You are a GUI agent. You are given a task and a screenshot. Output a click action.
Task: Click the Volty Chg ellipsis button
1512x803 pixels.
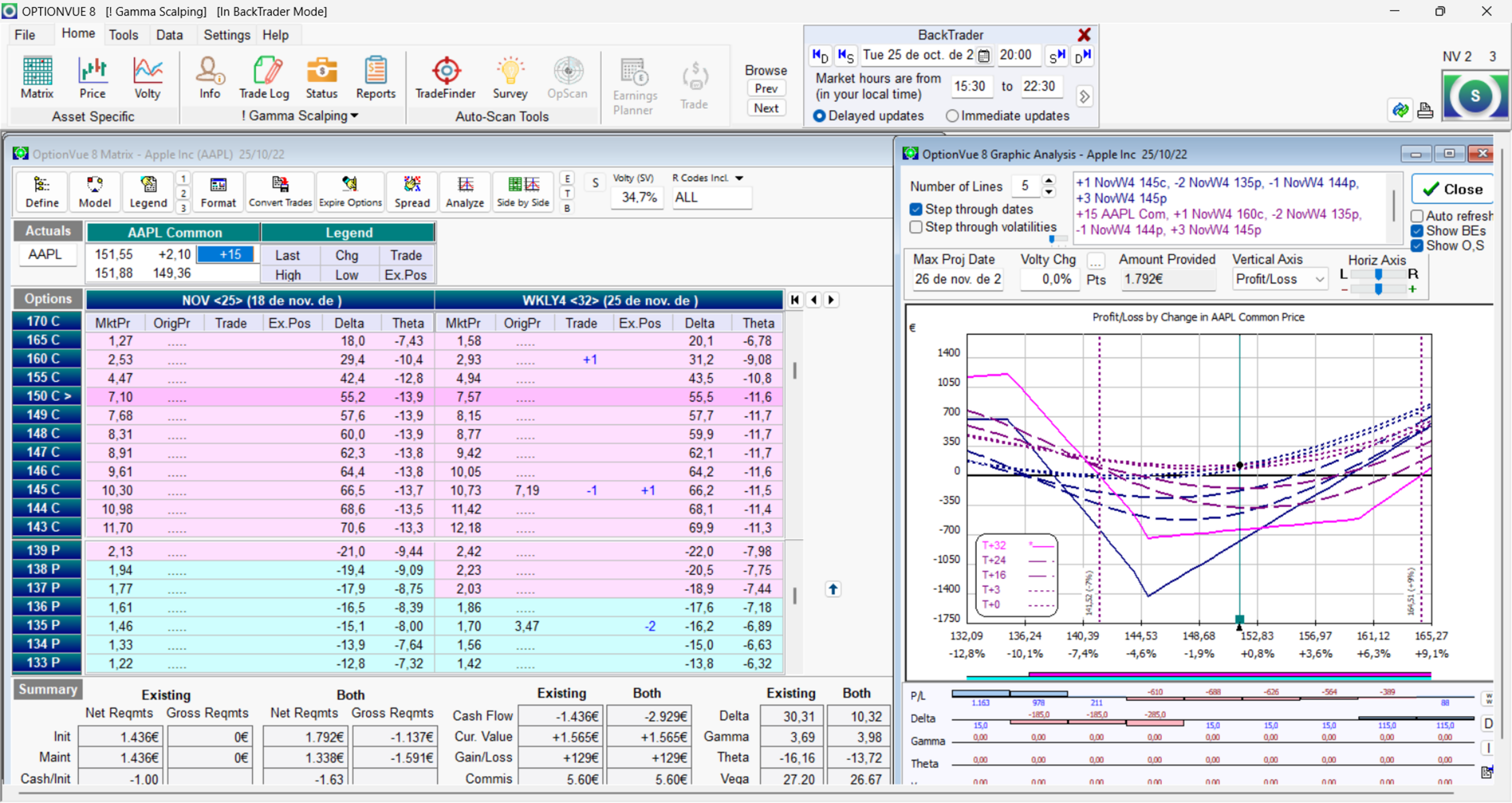click(1095, 260)
